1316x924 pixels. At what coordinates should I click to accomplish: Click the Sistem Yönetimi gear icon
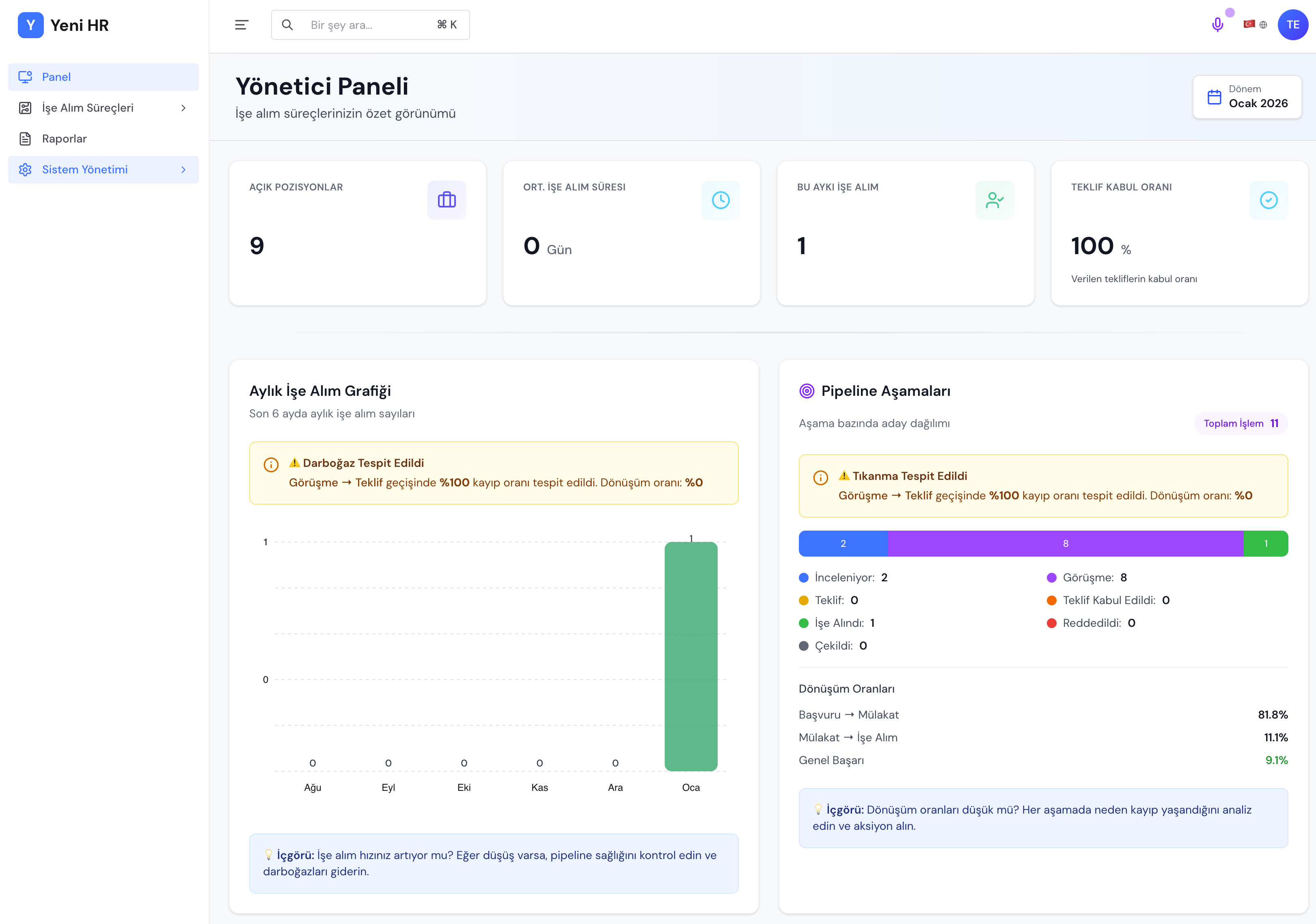(x=25, y=170)
